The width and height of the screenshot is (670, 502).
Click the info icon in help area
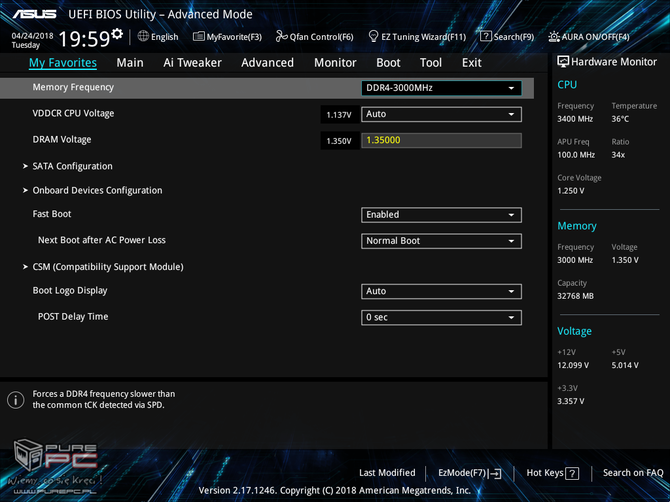pyautogui.click(x=16, y=400)
